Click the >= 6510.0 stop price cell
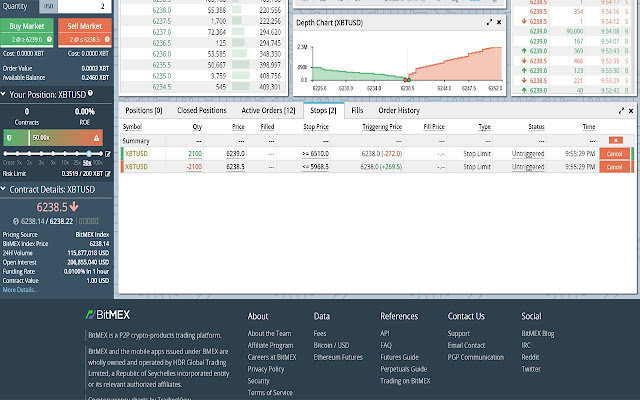The image size is (640, 400). click(316, 154)
